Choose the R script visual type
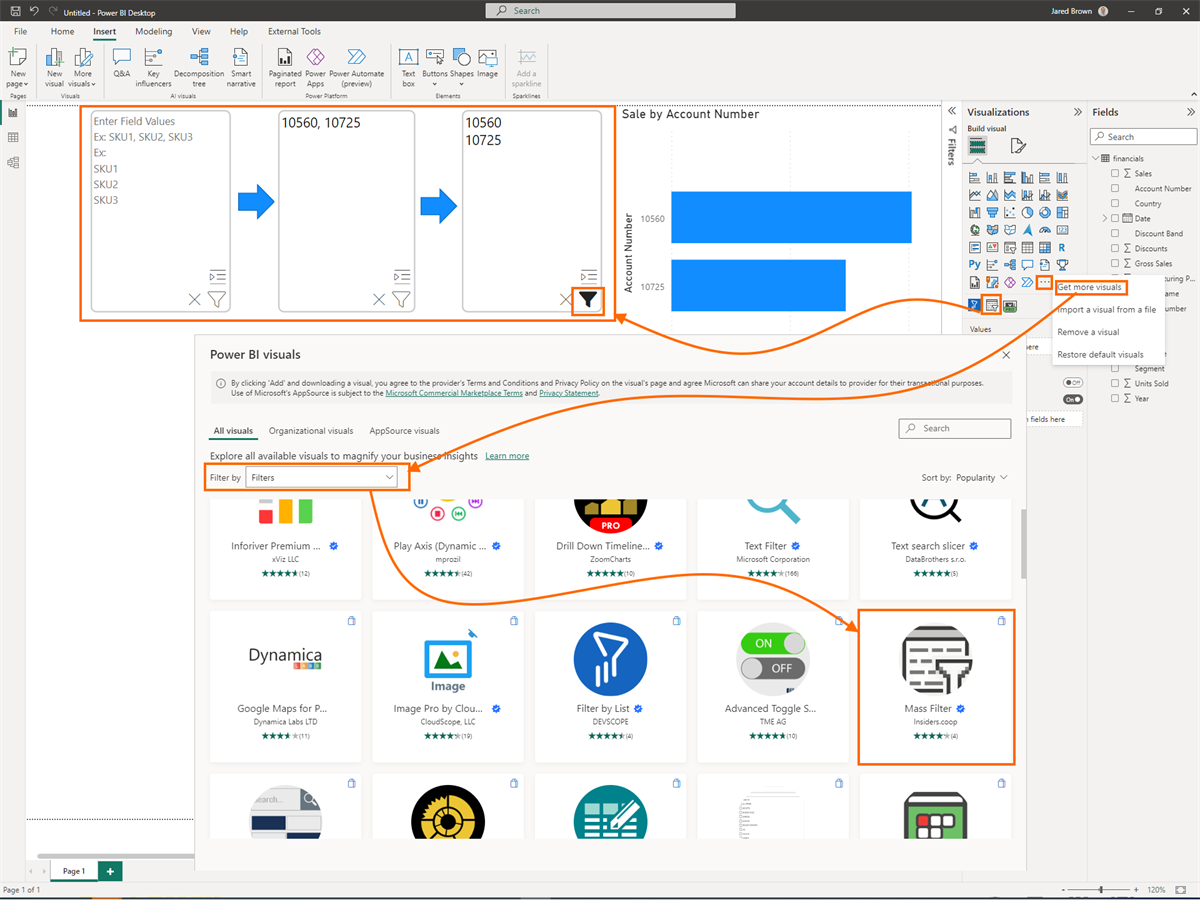This screenshot has width=1200, height=900. point(1061,247)
